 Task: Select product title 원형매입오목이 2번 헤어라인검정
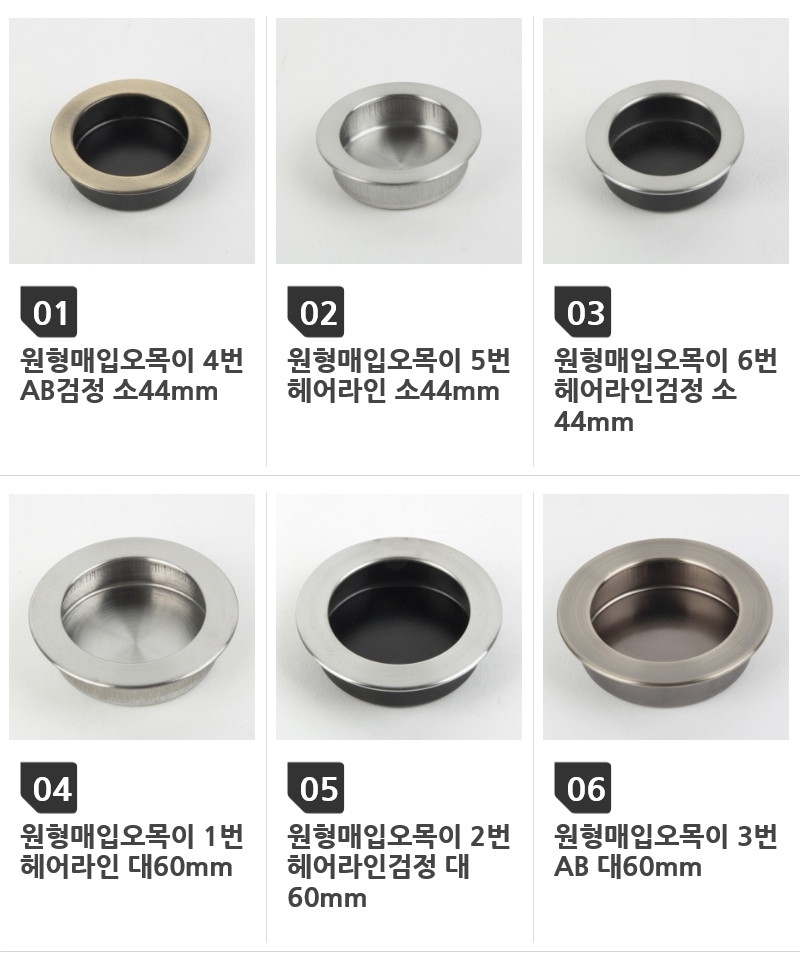399,866
